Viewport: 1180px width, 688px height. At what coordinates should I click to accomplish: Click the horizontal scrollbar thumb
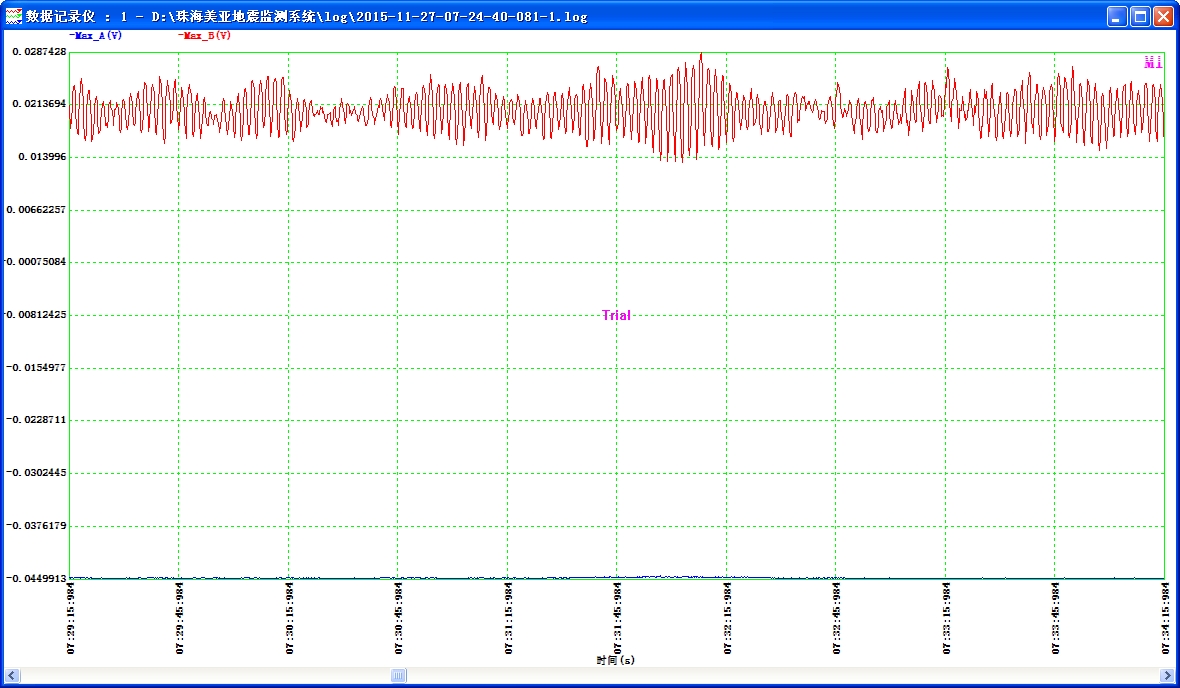[399, 675]
